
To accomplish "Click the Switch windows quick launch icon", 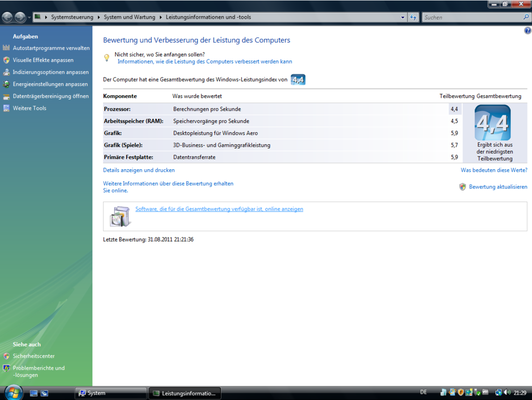I will point(44,393).
